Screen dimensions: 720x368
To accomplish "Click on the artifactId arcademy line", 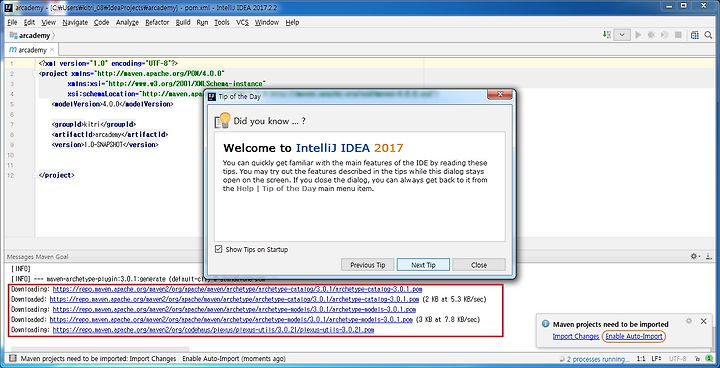I will click(x=110, y=135).
